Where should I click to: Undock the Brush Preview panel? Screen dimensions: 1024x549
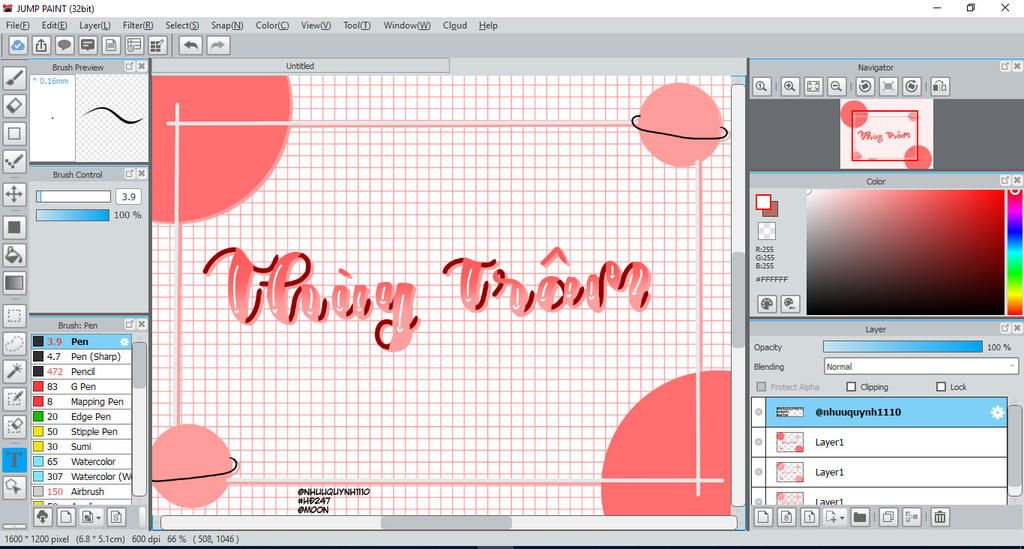[x=129, y=66]
